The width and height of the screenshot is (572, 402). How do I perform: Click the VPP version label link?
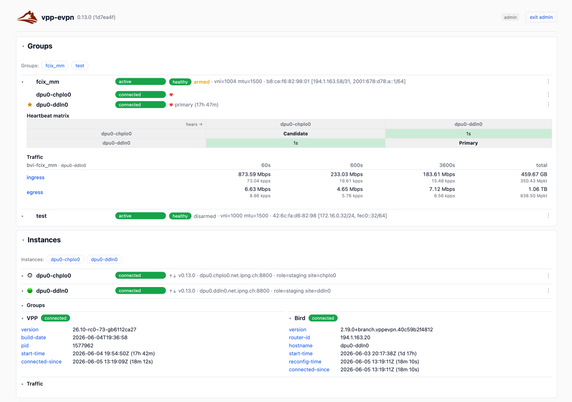tap(30, 329)
